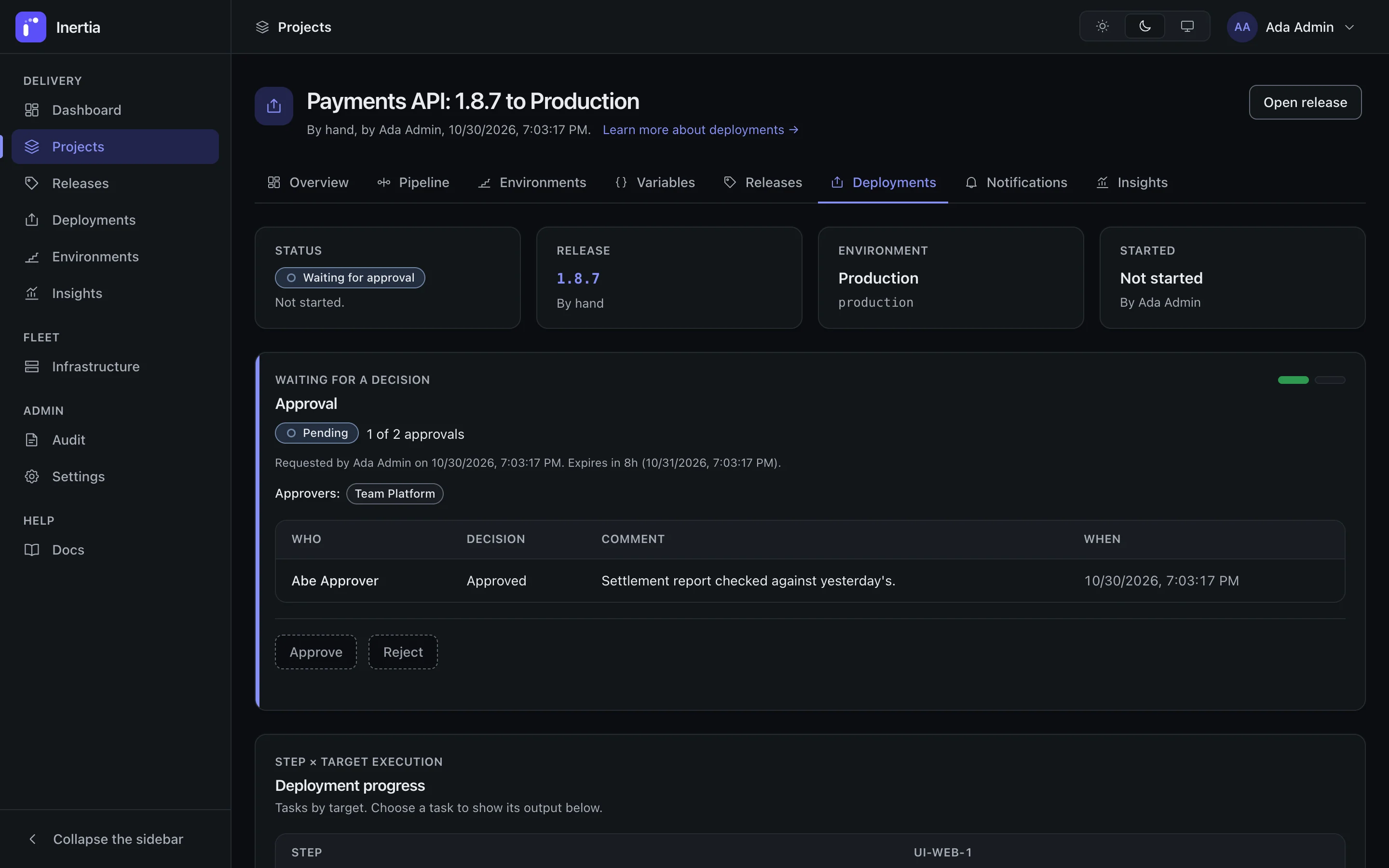The height and width of the screenshot is (868, 1389).
Task: Click the Waiting for approval status badge
Action: 350,278
